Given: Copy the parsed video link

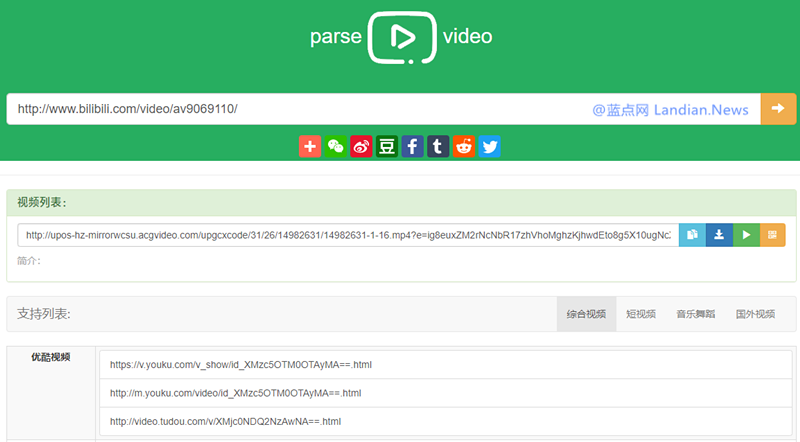Looking at the screenshot, I should point(692,235).
